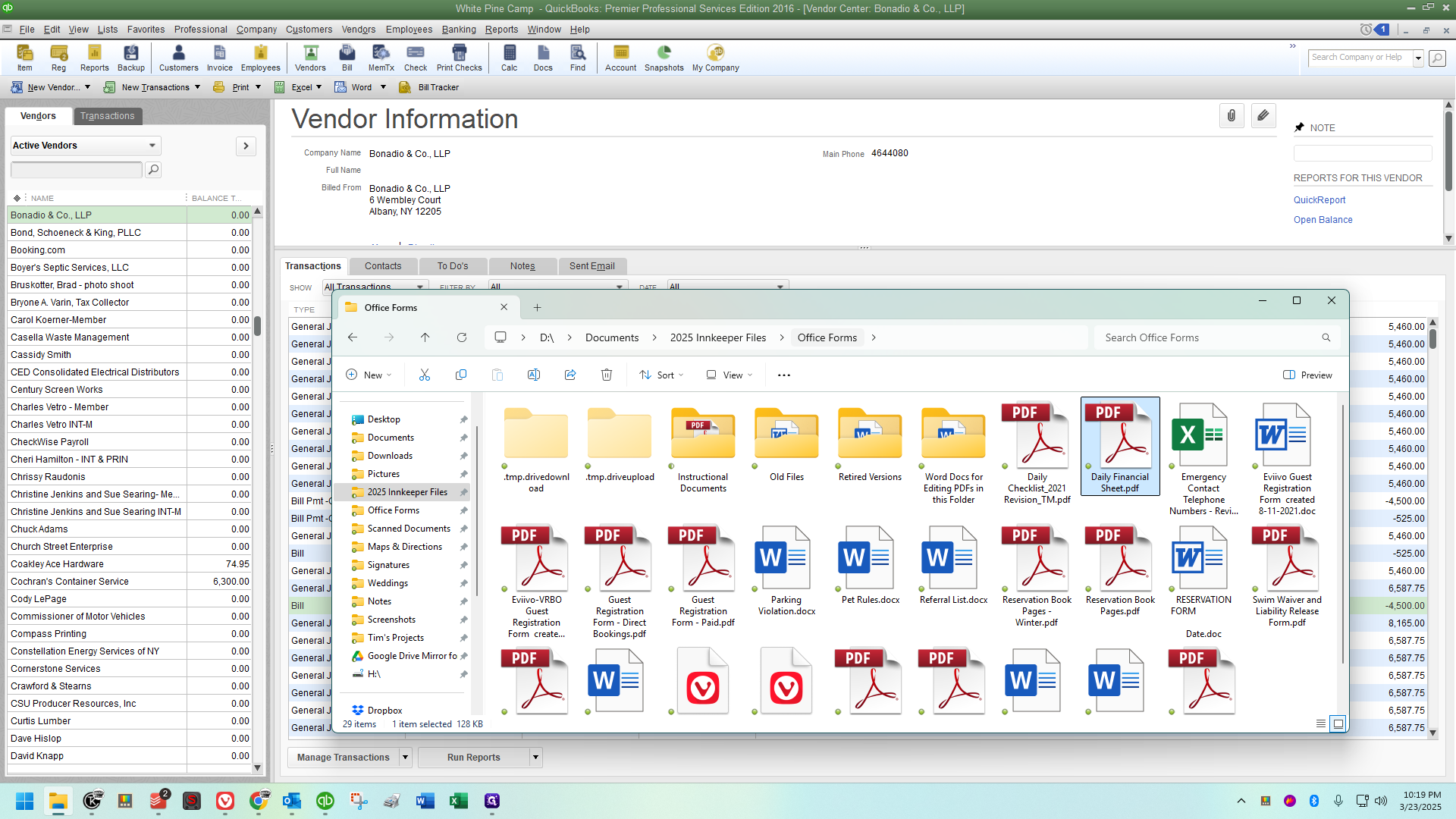This screenshot has height=819, width=1456.
Task: Open the Reports menu in menu bar
Action: (x=501, y=30)
